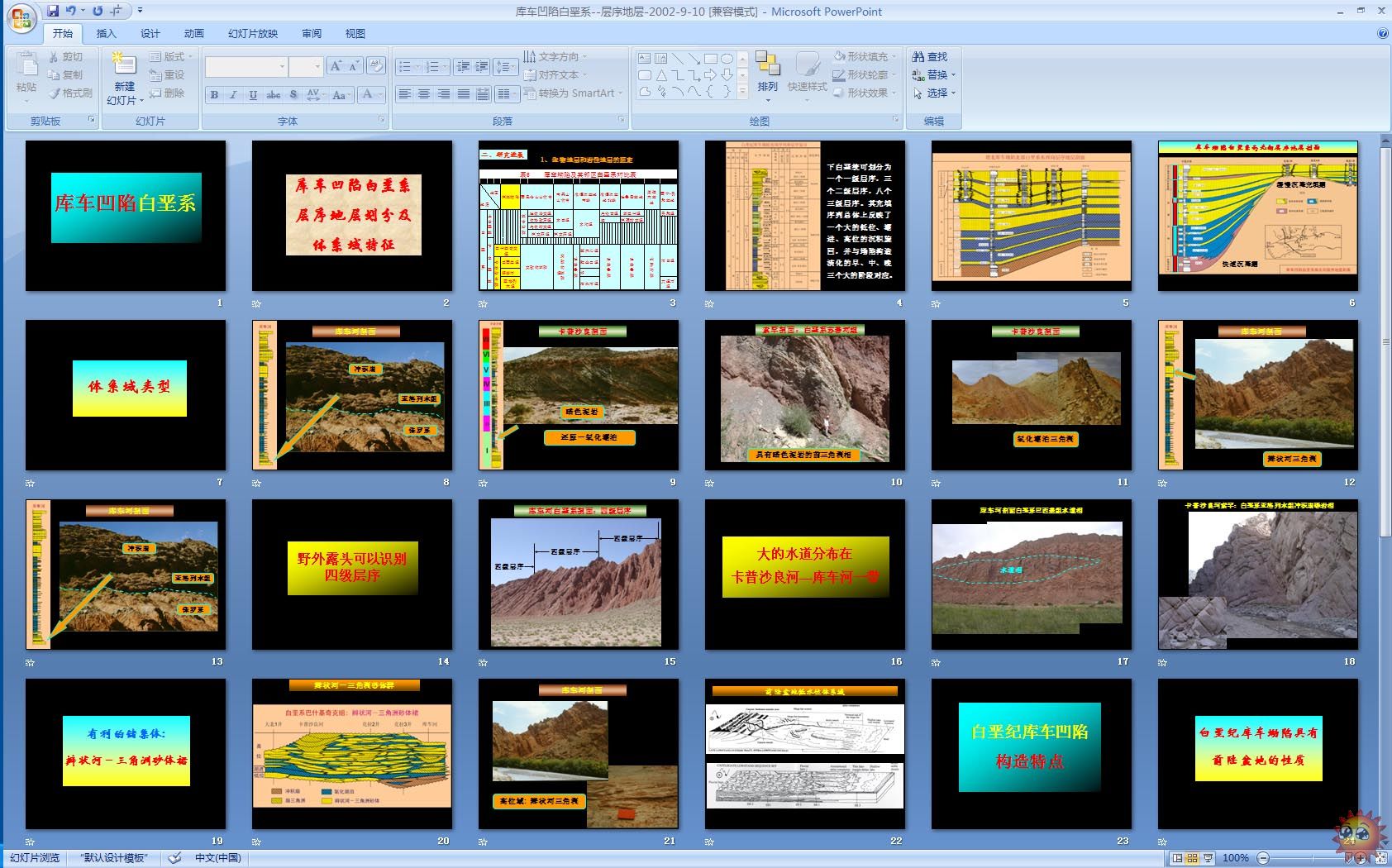Open the View (视图) tab
1392x868 pixels.
point(355,34)
